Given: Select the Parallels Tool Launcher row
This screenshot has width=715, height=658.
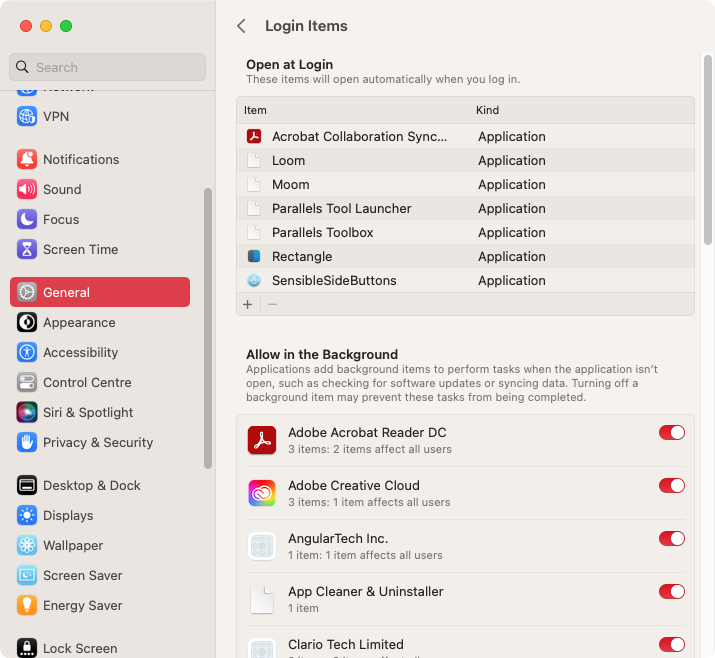Looking at the screenshot, I should (465, 208).
